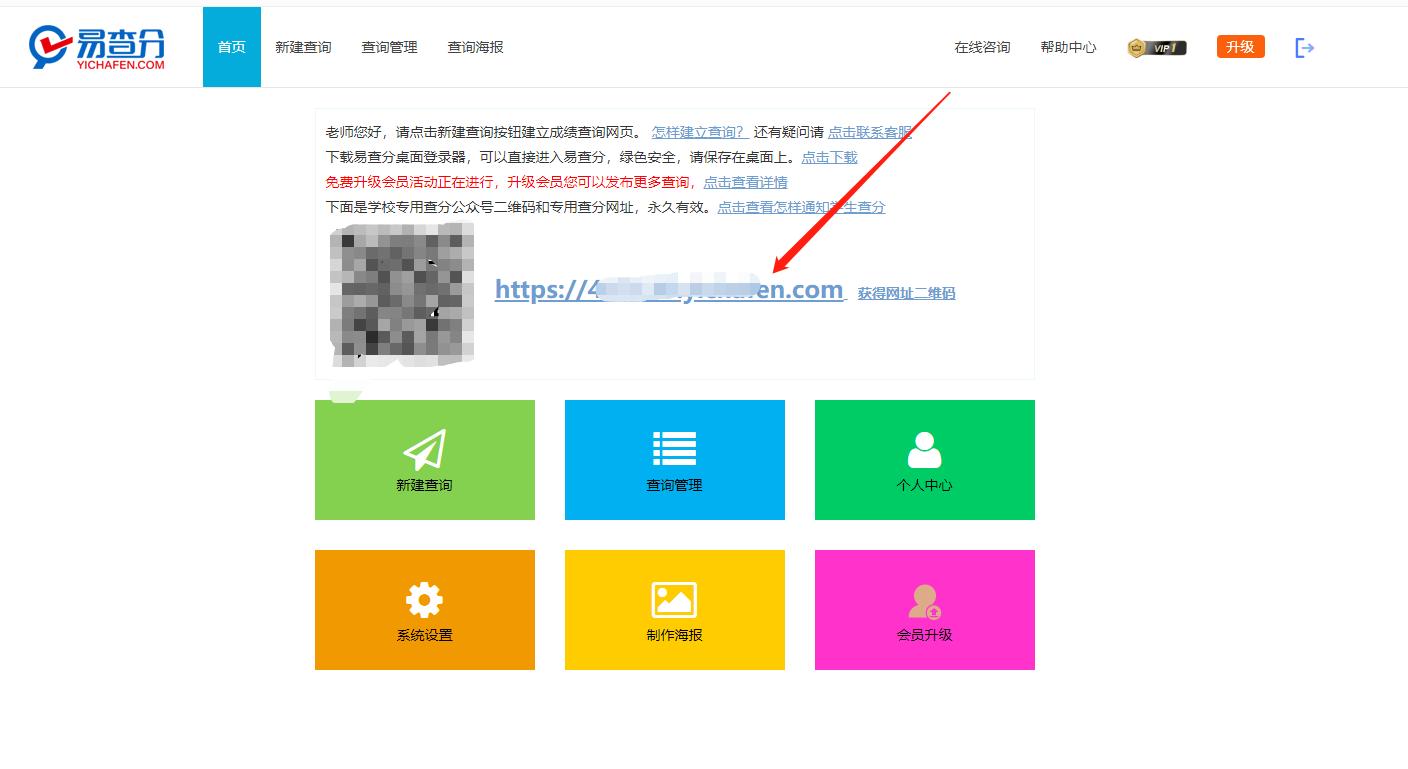The image size is (1408, 769).
Task: Open 会员升级 via the member icon tile
Action: pyautogui.click(x=923, y=610)
